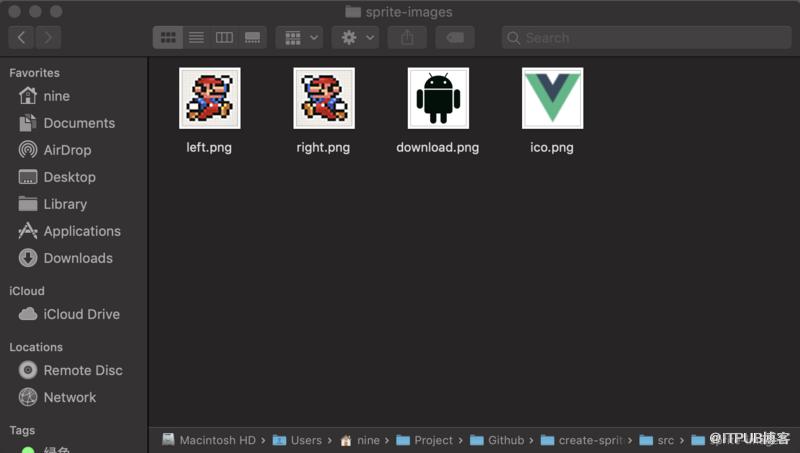Image resolution: width=800 pixels, height=453 pixels.
Task: Click the right.png file name
Action: (x=323, y=148)
